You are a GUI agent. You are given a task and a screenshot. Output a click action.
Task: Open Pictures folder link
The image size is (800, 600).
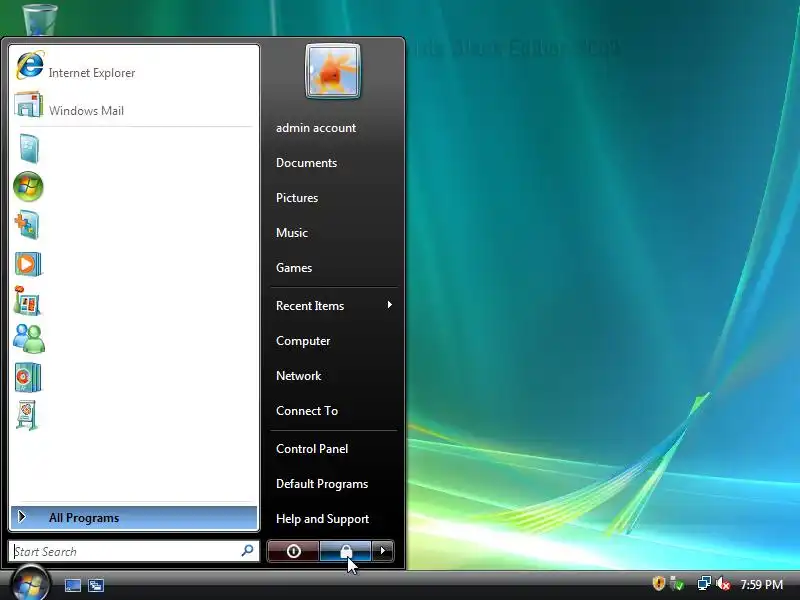[297, 198]
